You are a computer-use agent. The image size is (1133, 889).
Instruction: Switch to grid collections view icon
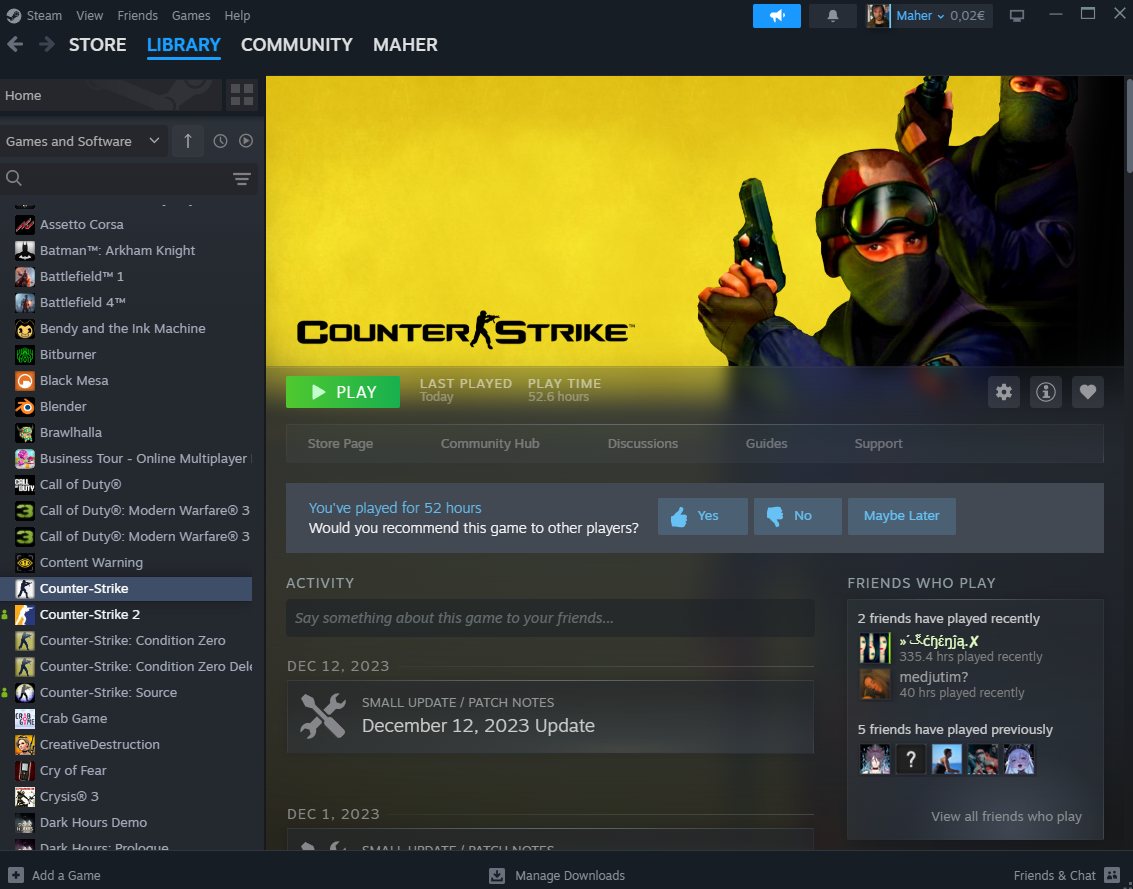click(242, 95)
